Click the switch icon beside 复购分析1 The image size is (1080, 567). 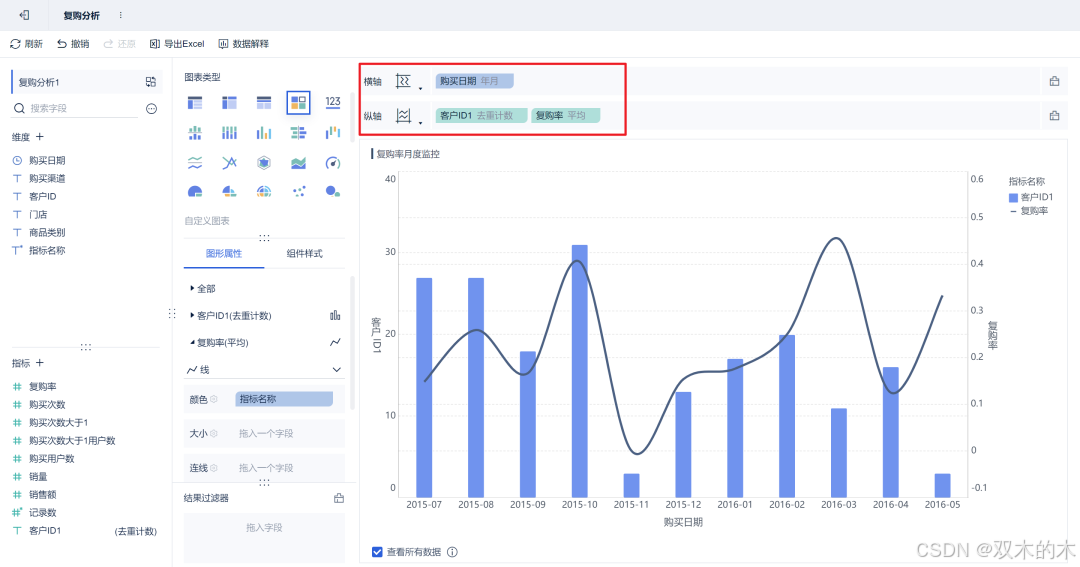pos(151,82)
